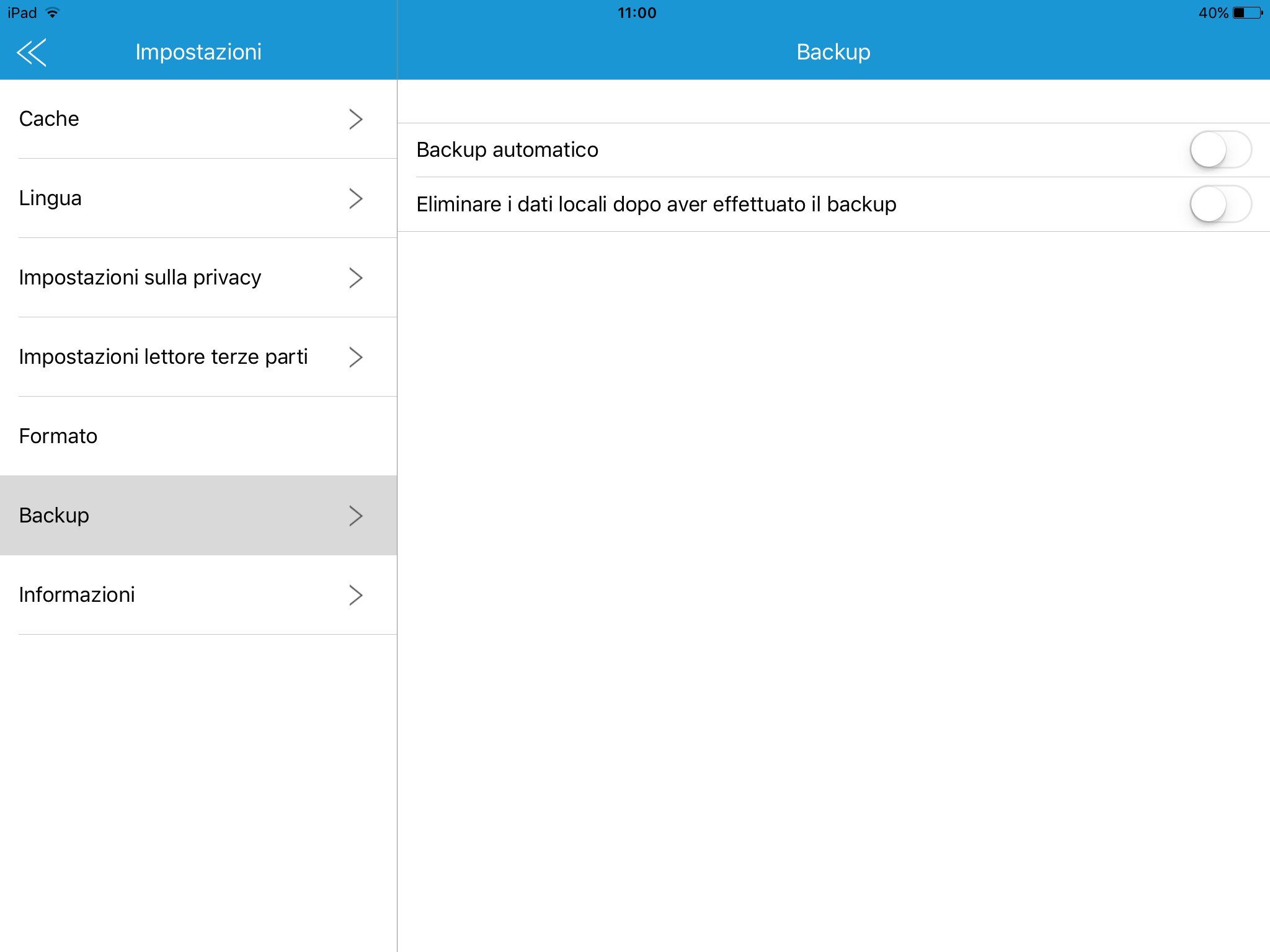Screen dimensions: 1270x952
Task: Open Impostazioni lettore terze parti
Action: [163, 357]
